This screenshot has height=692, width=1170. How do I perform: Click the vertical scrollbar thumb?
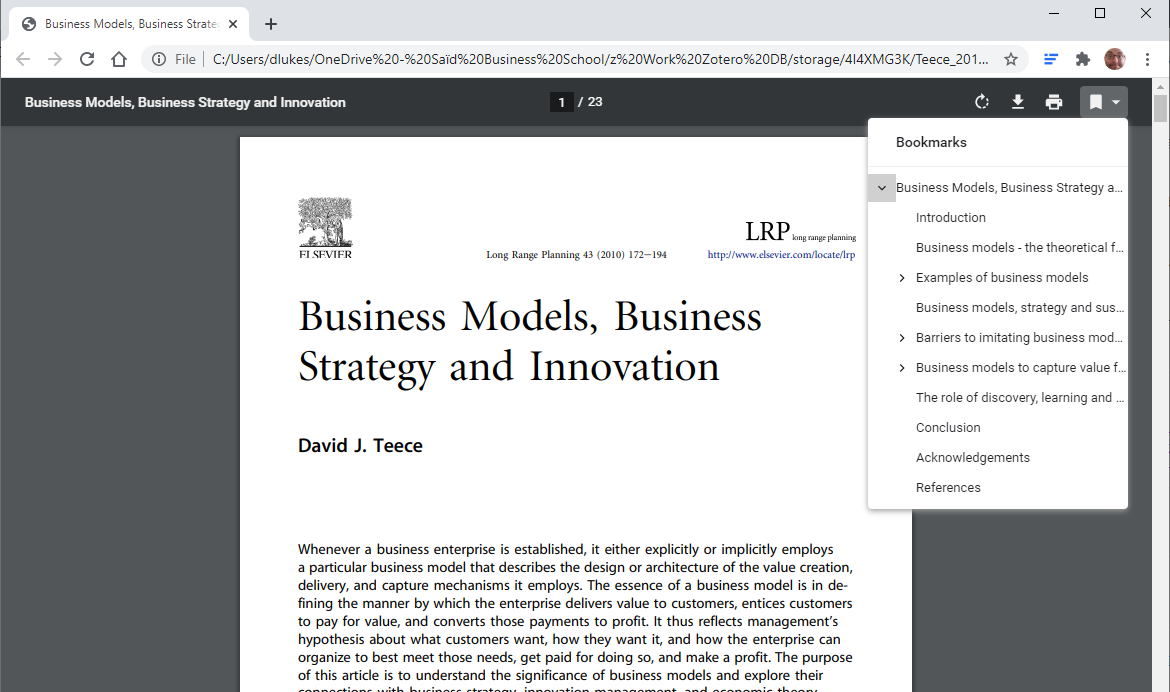[1160, 108]
